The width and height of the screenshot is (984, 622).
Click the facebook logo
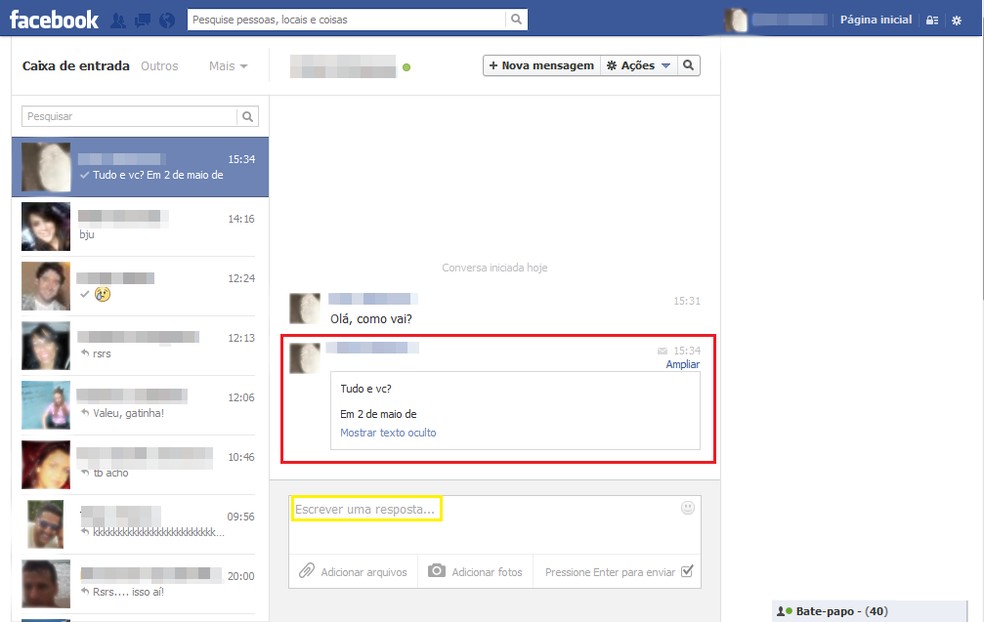tap(52, 19)
